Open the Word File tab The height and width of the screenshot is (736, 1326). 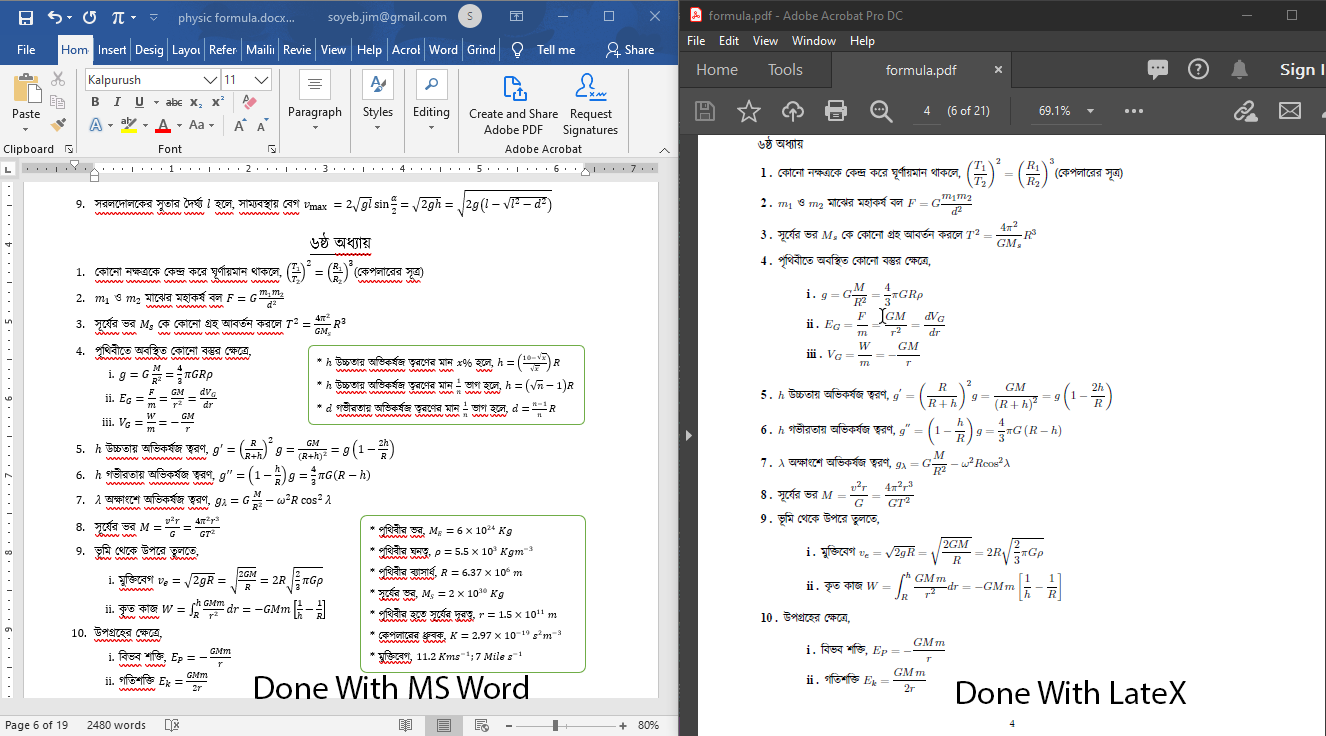click(26, 50)
